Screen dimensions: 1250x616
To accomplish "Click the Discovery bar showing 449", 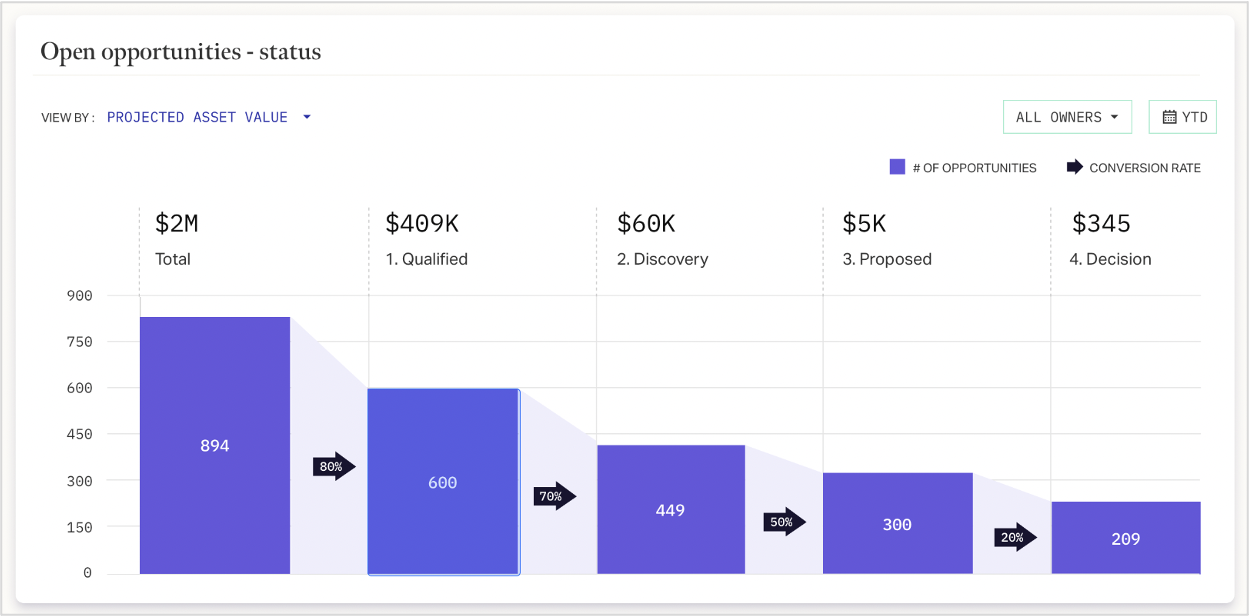I will [x=670, y=510].
